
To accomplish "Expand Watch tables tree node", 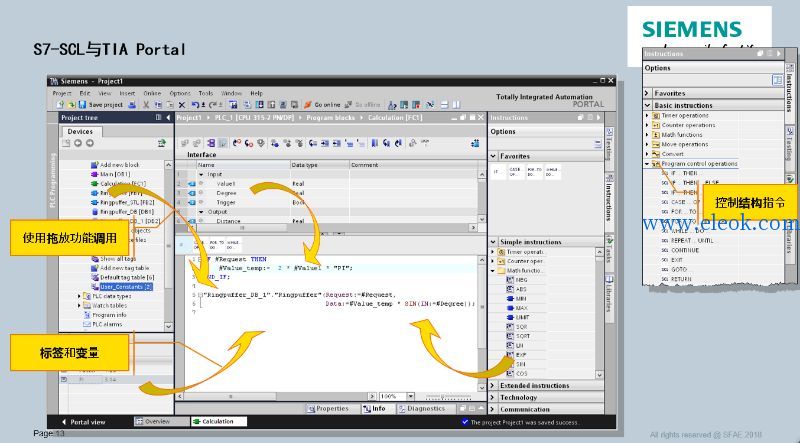I will (79, 306).
